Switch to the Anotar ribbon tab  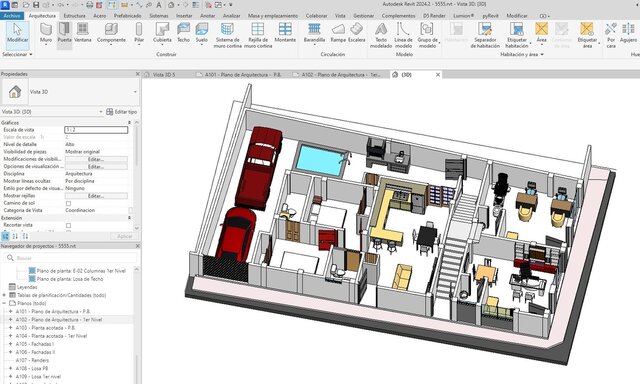(x=207, y=16)
